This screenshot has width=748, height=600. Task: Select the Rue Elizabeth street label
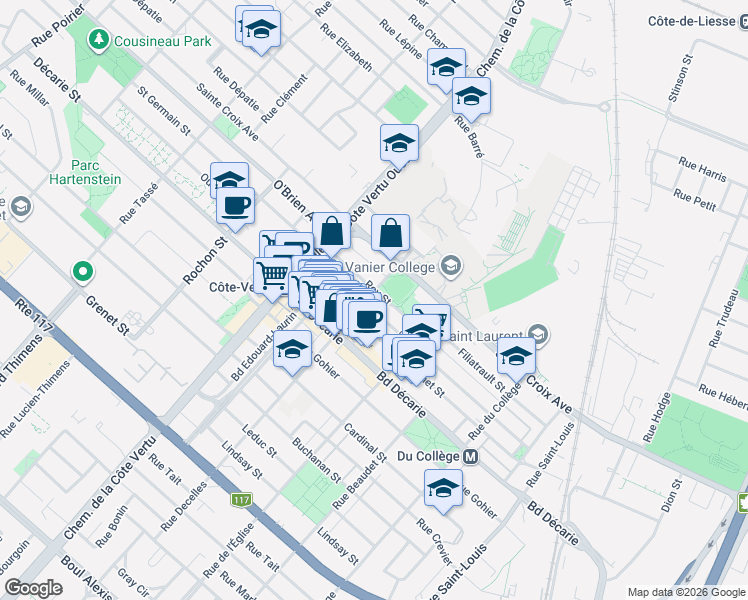click(x=346, y=47)
